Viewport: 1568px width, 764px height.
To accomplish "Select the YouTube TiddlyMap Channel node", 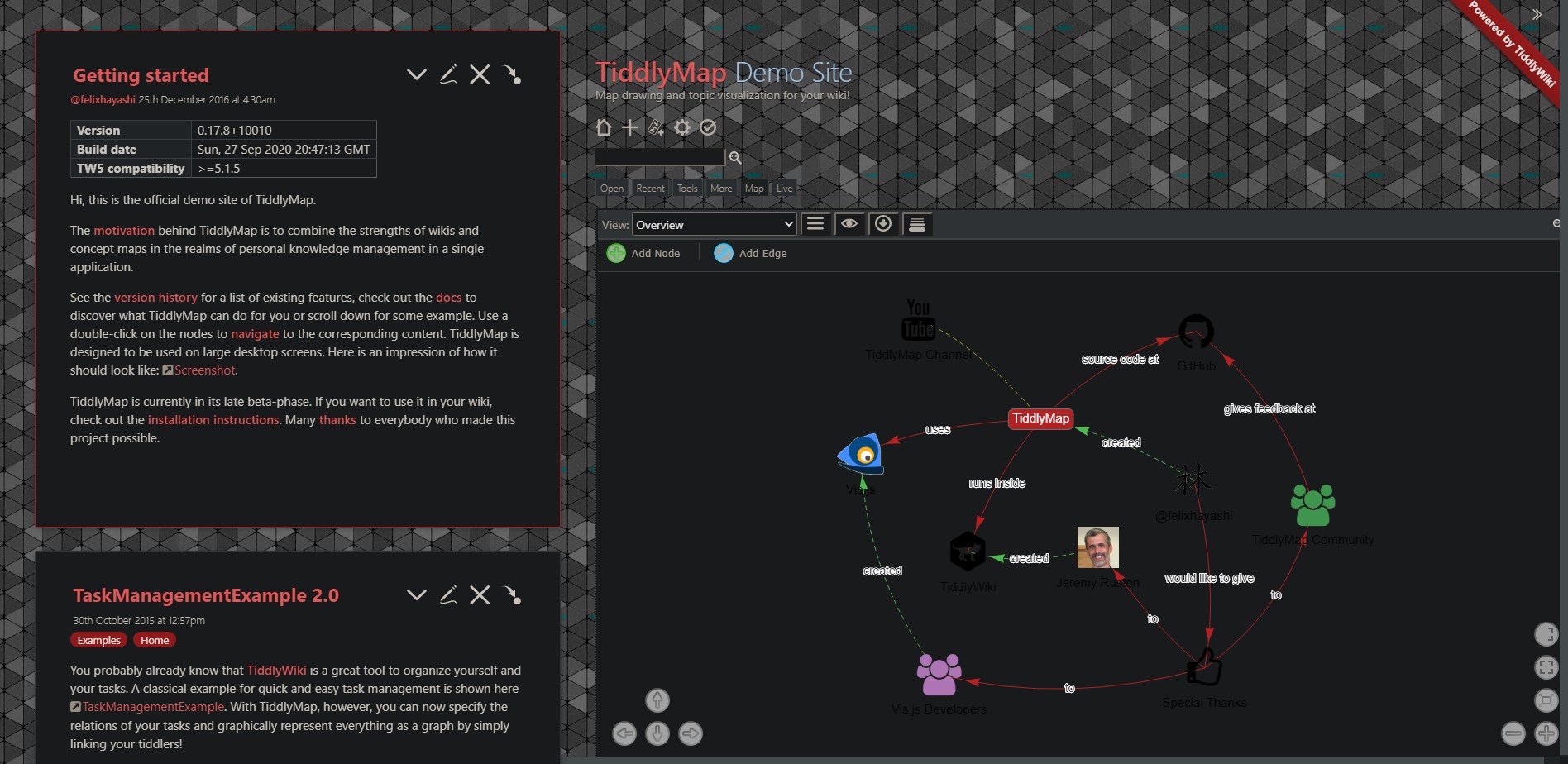I will [x=918, y=320].
